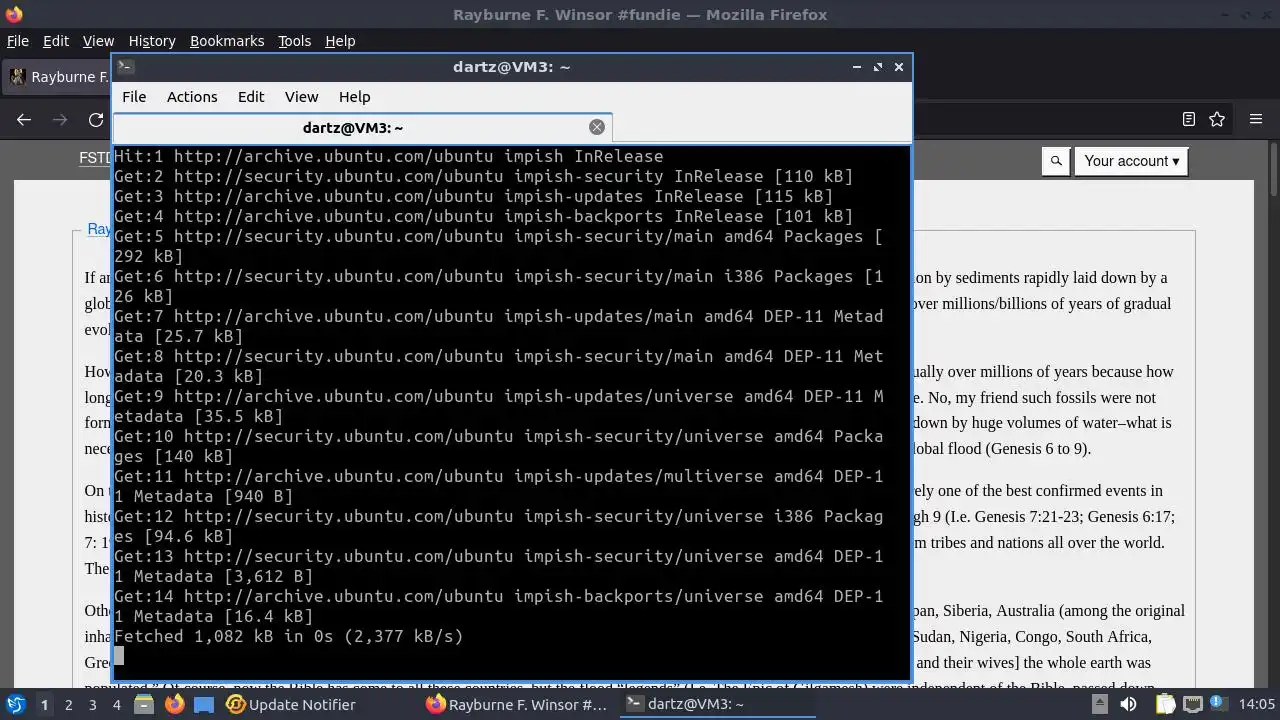This screenshot has height=720, width=1280.
Task: Open the Actions menu in the terminal
Action: pyautogui.click(x=192, y=97)
